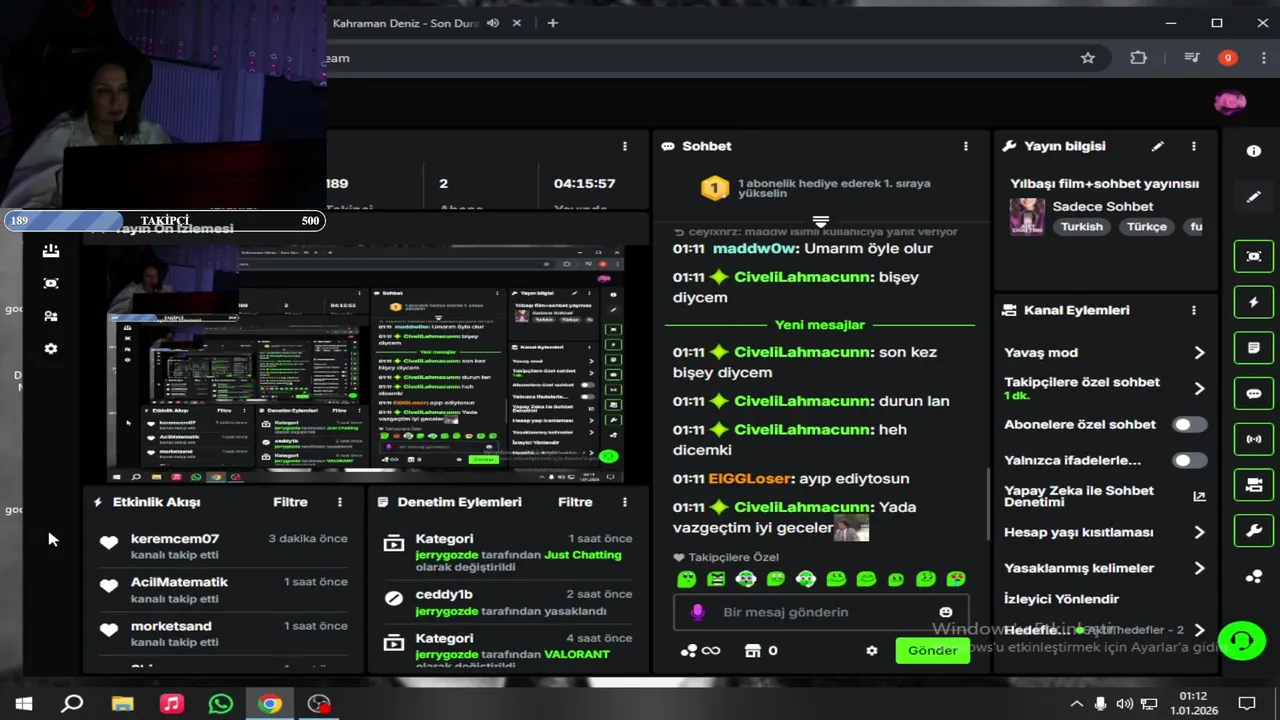Open Chrome extensions puzzle icon
1280x720 pixels.
(1138, 58)
